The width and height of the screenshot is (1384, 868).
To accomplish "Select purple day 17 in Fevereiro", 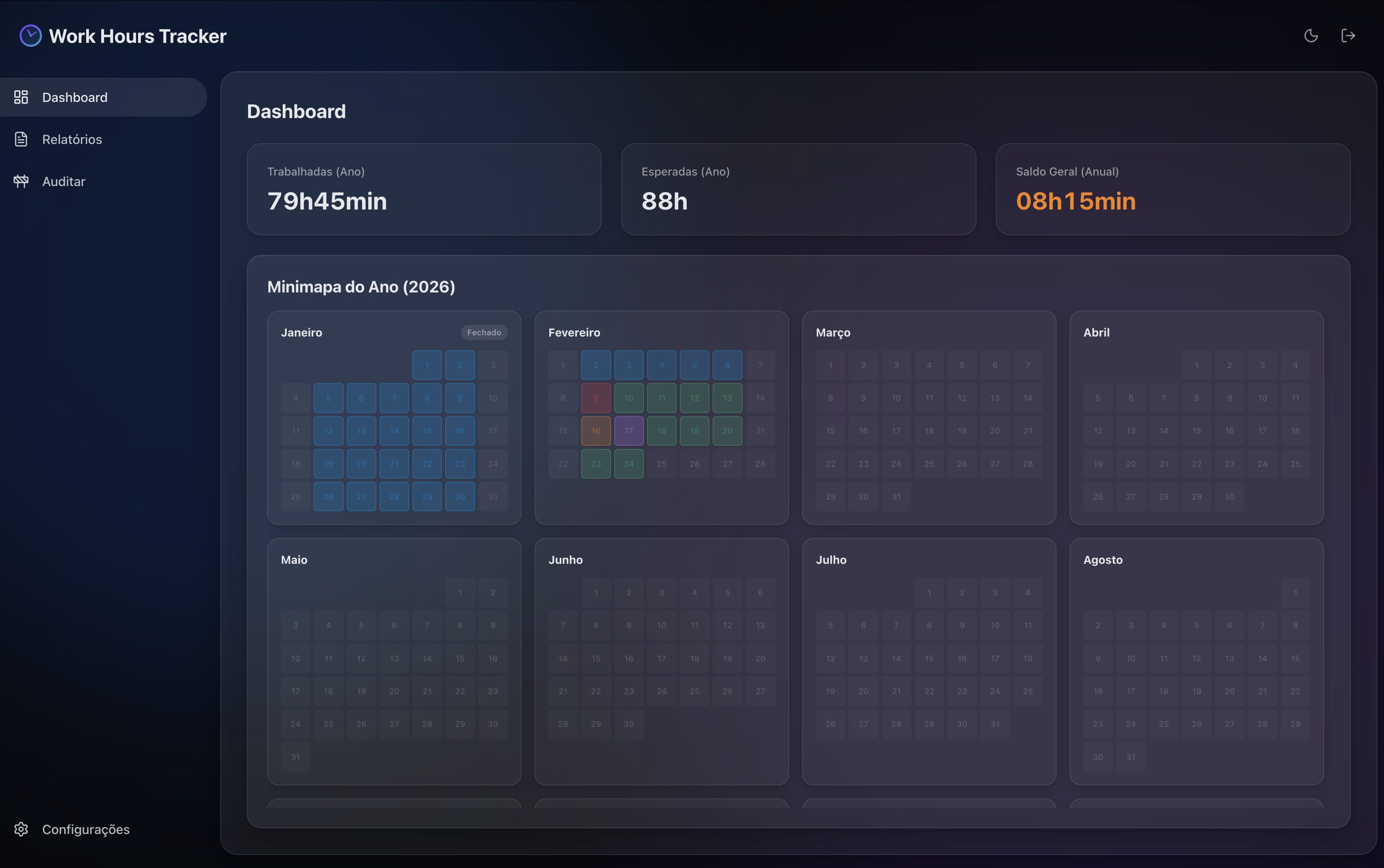I will click(x=628, y=430).
